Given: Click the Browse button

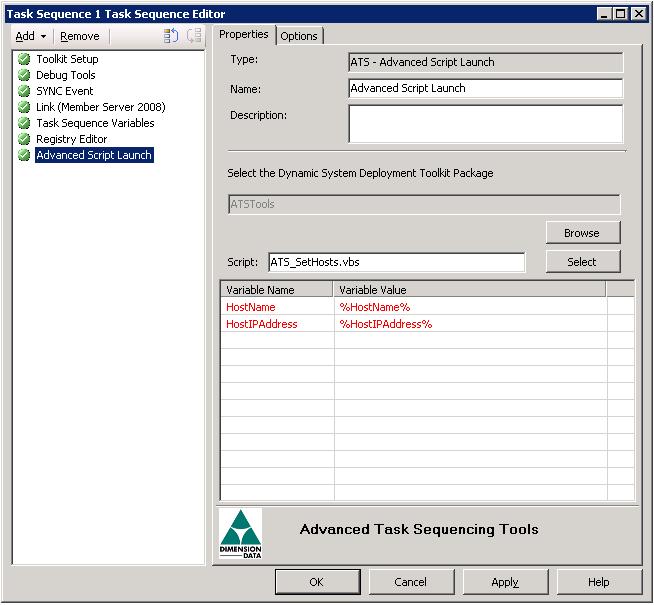Looking at the screenshot, I should (583, 233).
